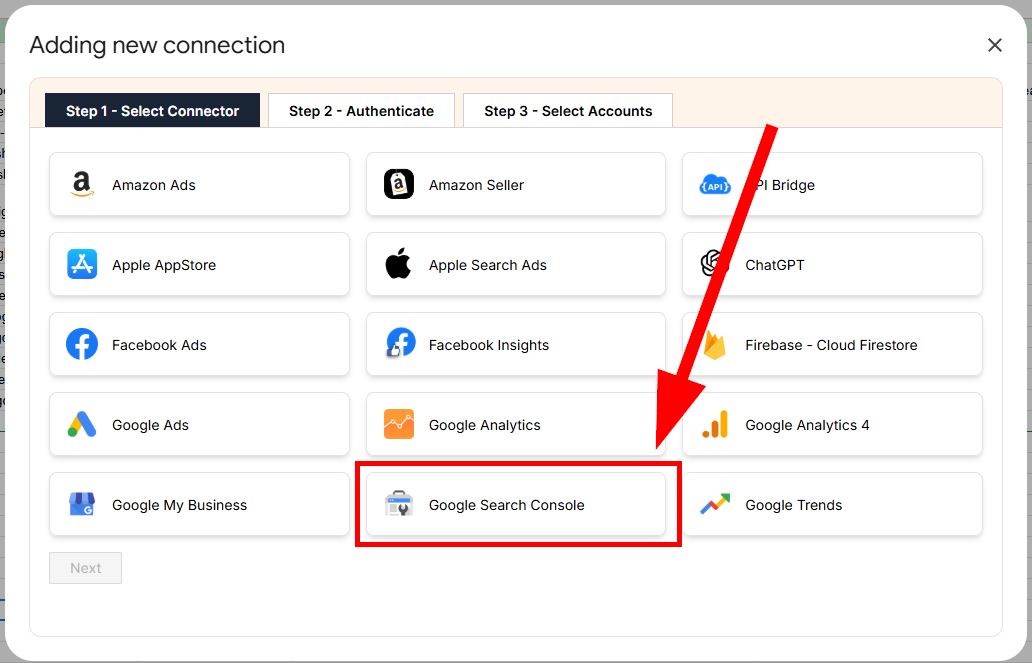Pick the Apple Search Ads apple logo
This screenshot has width=1032, height=663.
point(398,264)
